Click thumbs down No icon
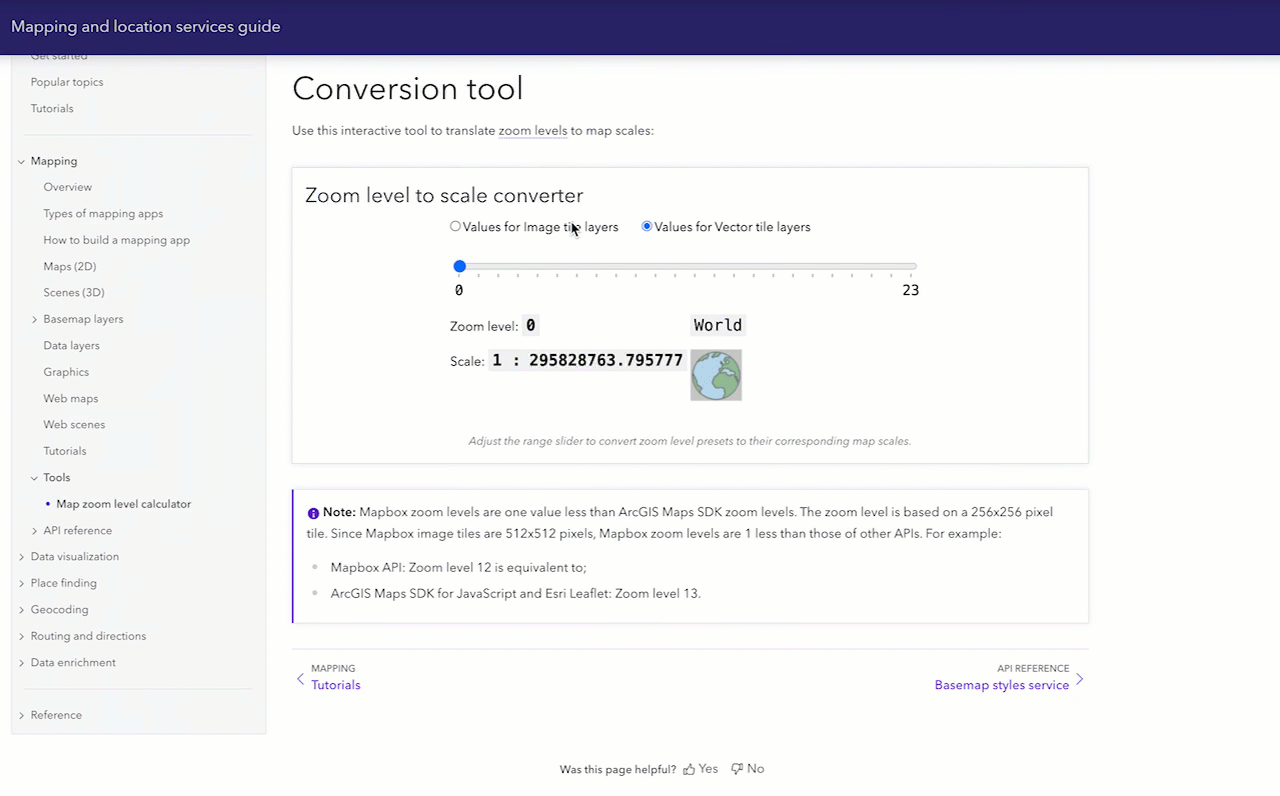The height and width of the screenshot is (796, 1280). pos(737,769)
